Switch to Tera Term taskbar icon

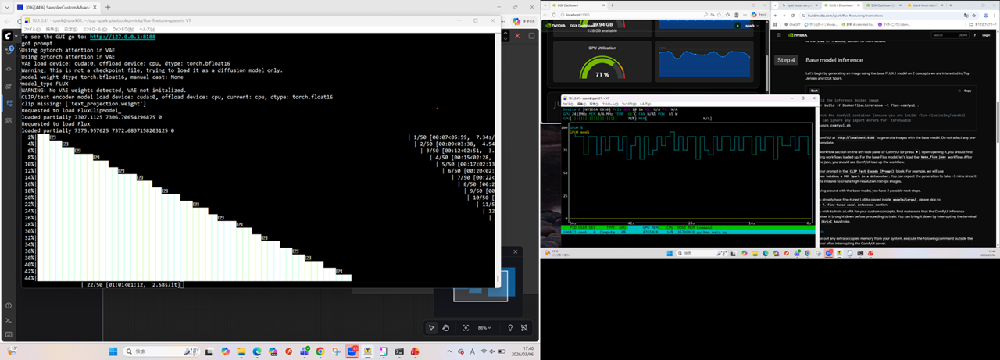point(367,352)
